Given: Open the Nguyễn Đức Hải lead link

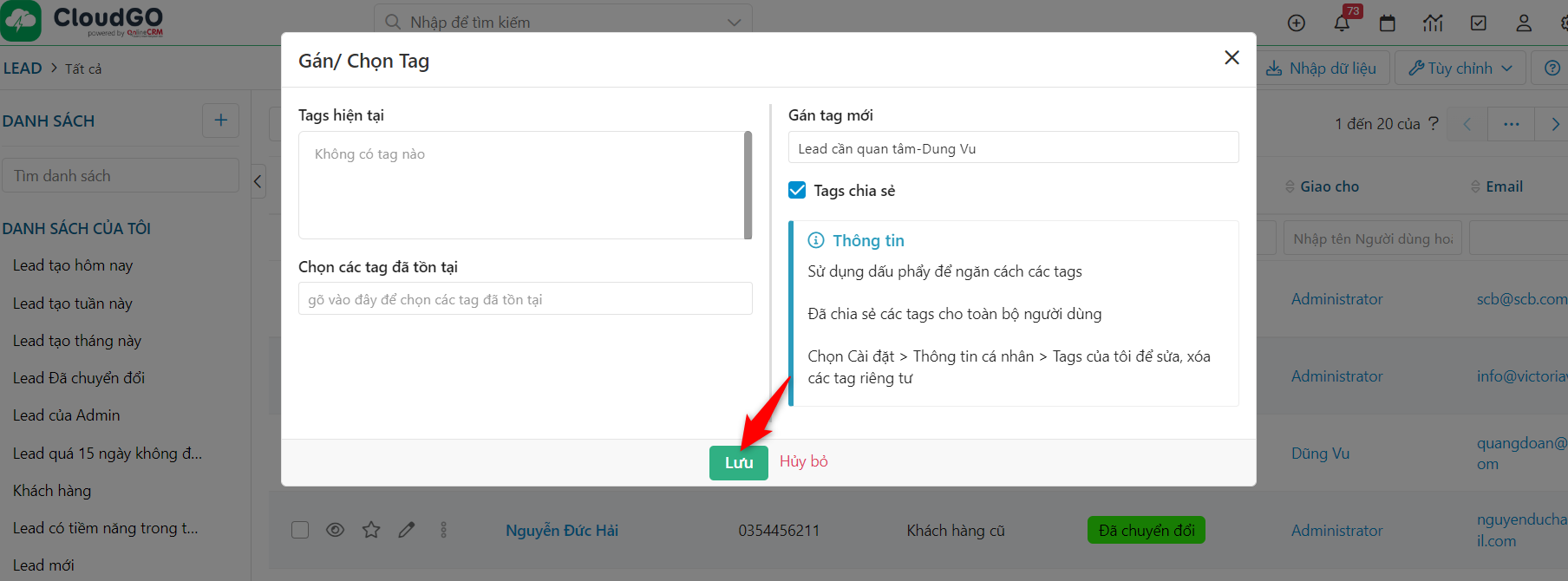Looking at the screenshot, I should coord(562,530).
